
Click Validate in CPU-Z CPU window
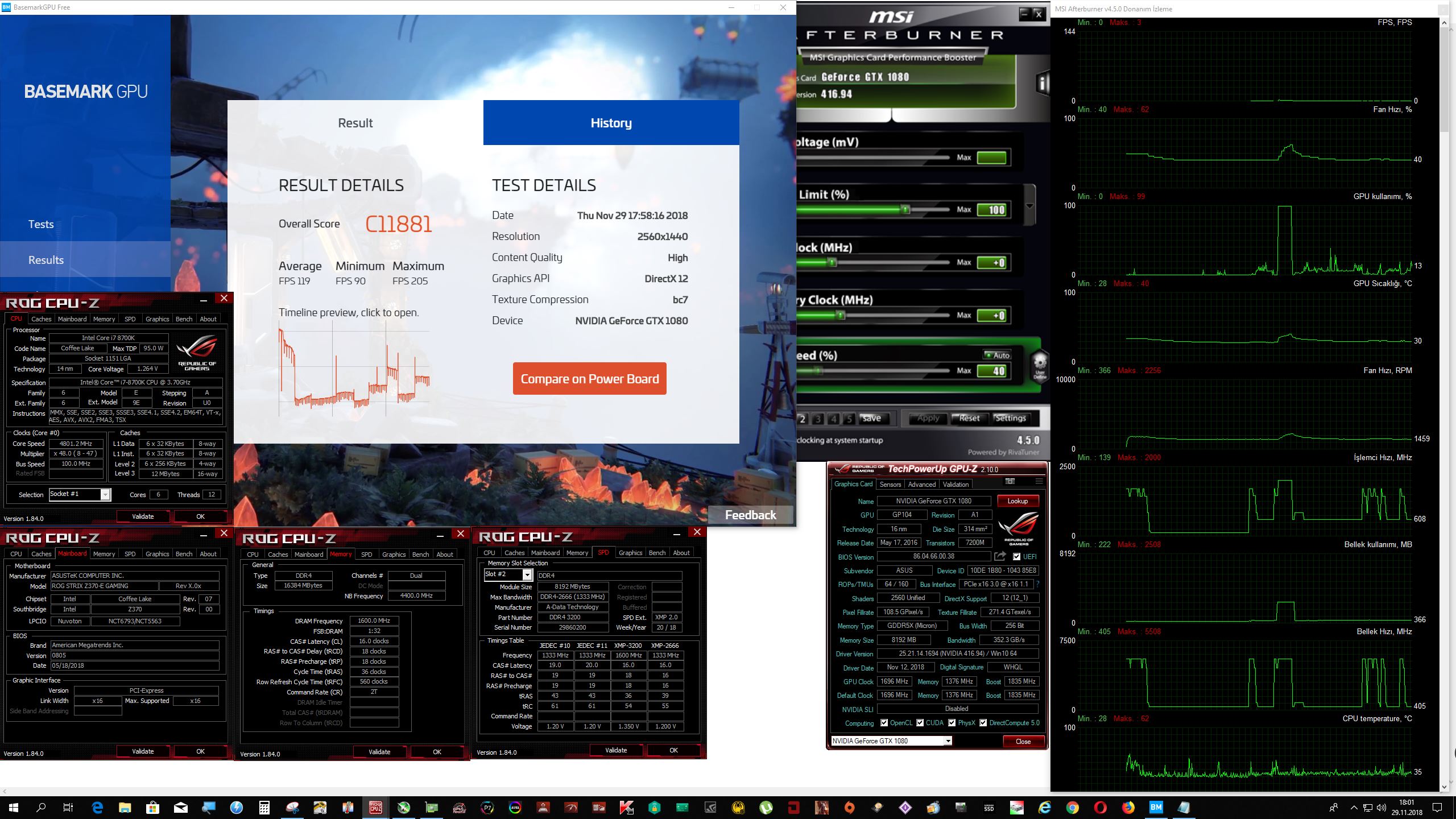pyautogui.click(x=143, y=516)
